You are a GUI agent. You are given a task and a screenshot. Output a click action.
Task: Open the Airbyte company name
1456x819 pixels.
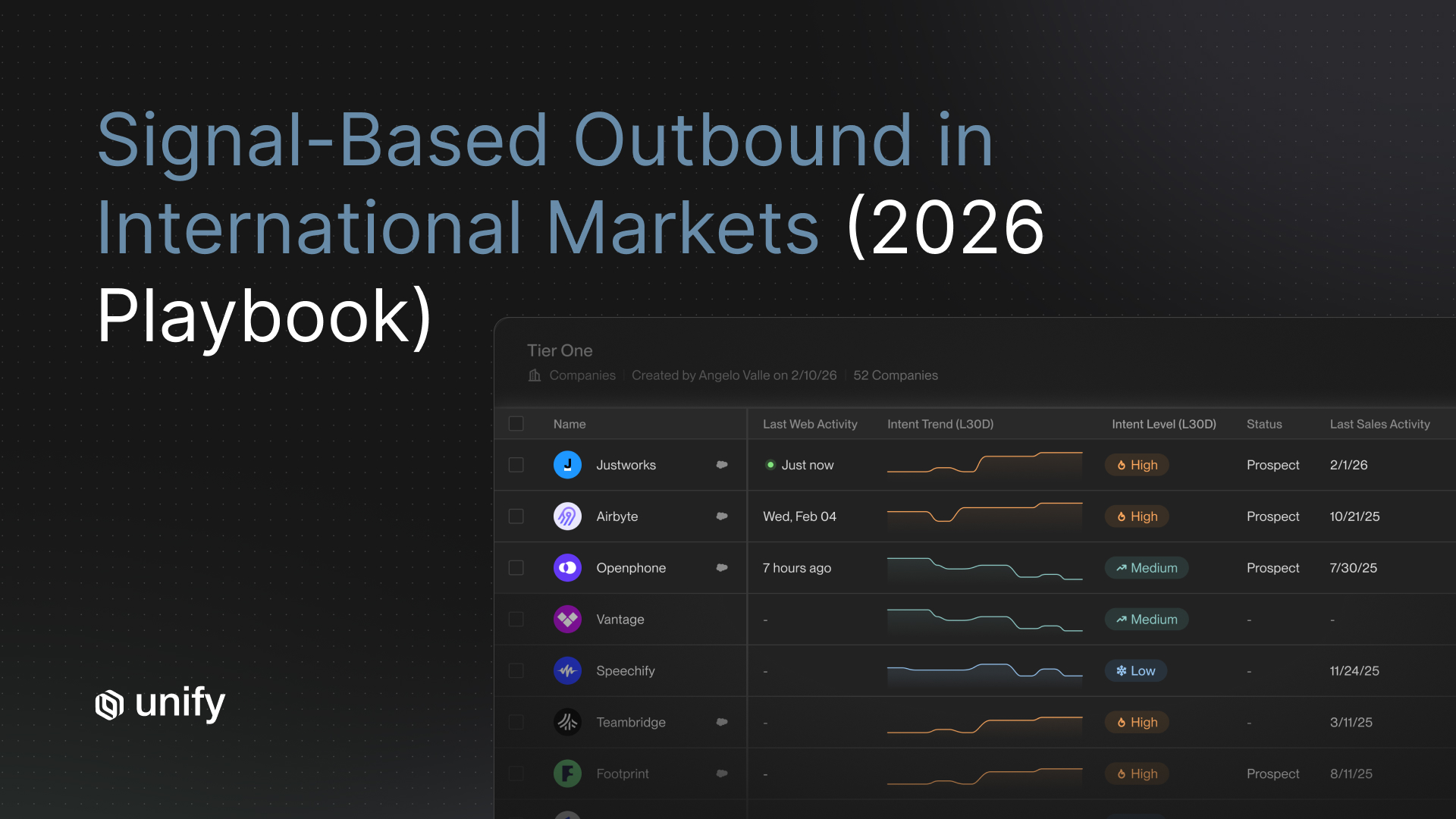click(617, 516)
